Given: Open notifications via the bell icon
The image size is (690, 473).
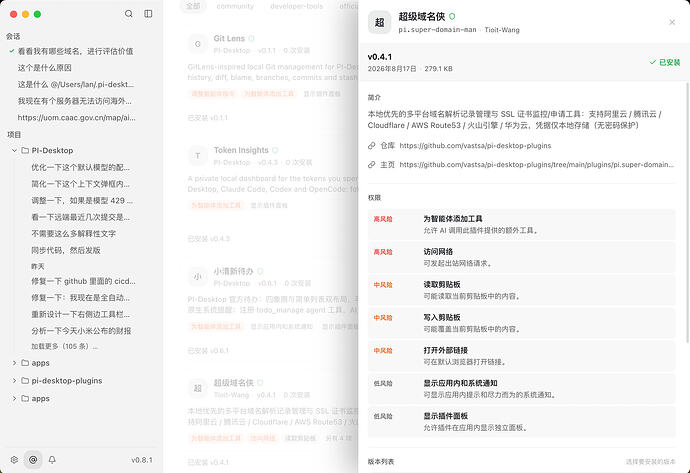Looking at the screenshot, I should 52,460.
